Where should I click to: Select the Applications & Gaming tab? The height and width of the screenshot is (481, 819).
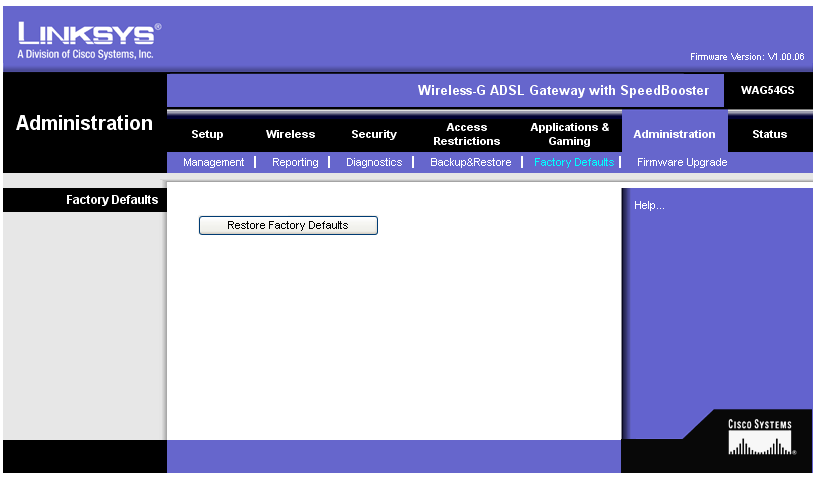pos(569,134)
